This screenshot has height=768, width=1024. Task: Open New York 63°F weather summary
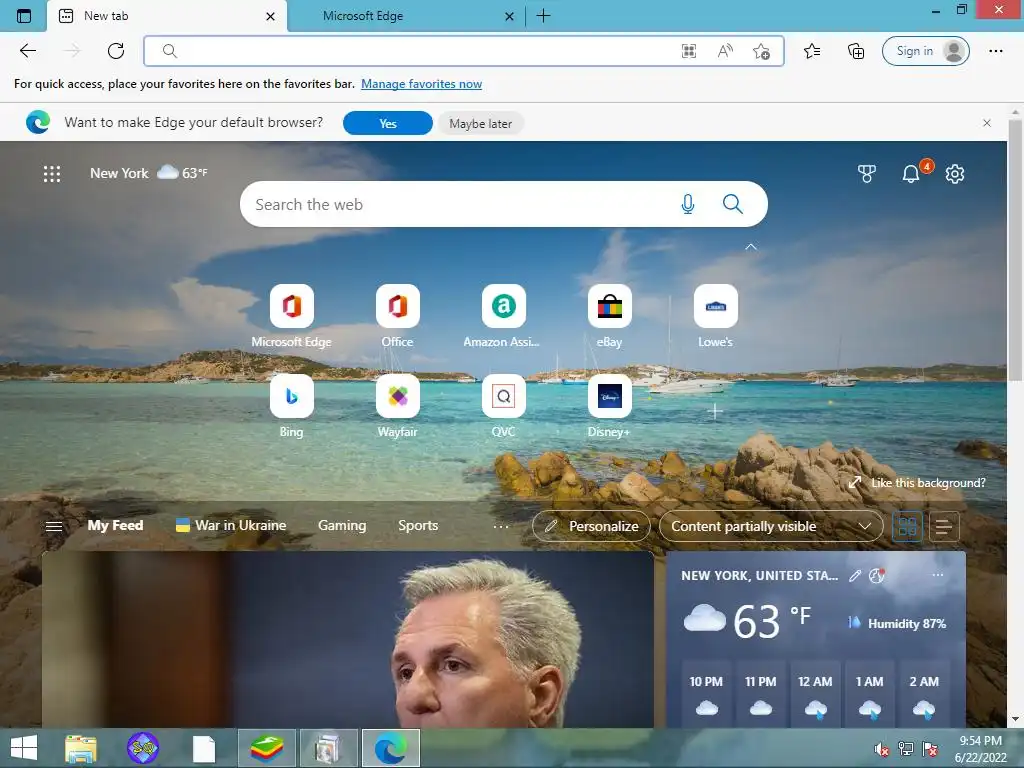[149, 173]
